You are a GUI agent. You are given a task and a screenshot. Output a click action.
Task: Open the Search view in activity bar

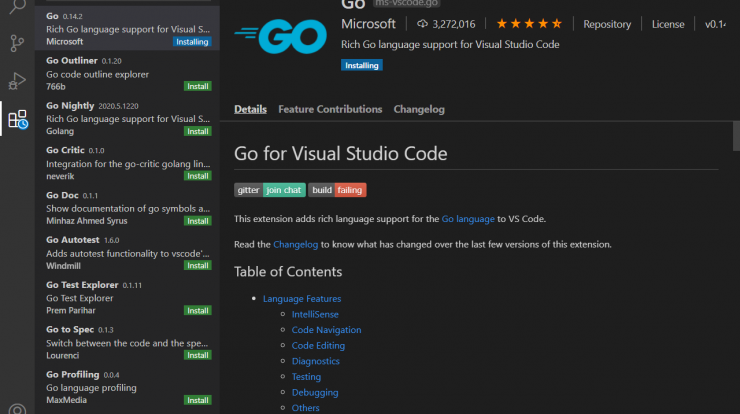click(17, 6)
